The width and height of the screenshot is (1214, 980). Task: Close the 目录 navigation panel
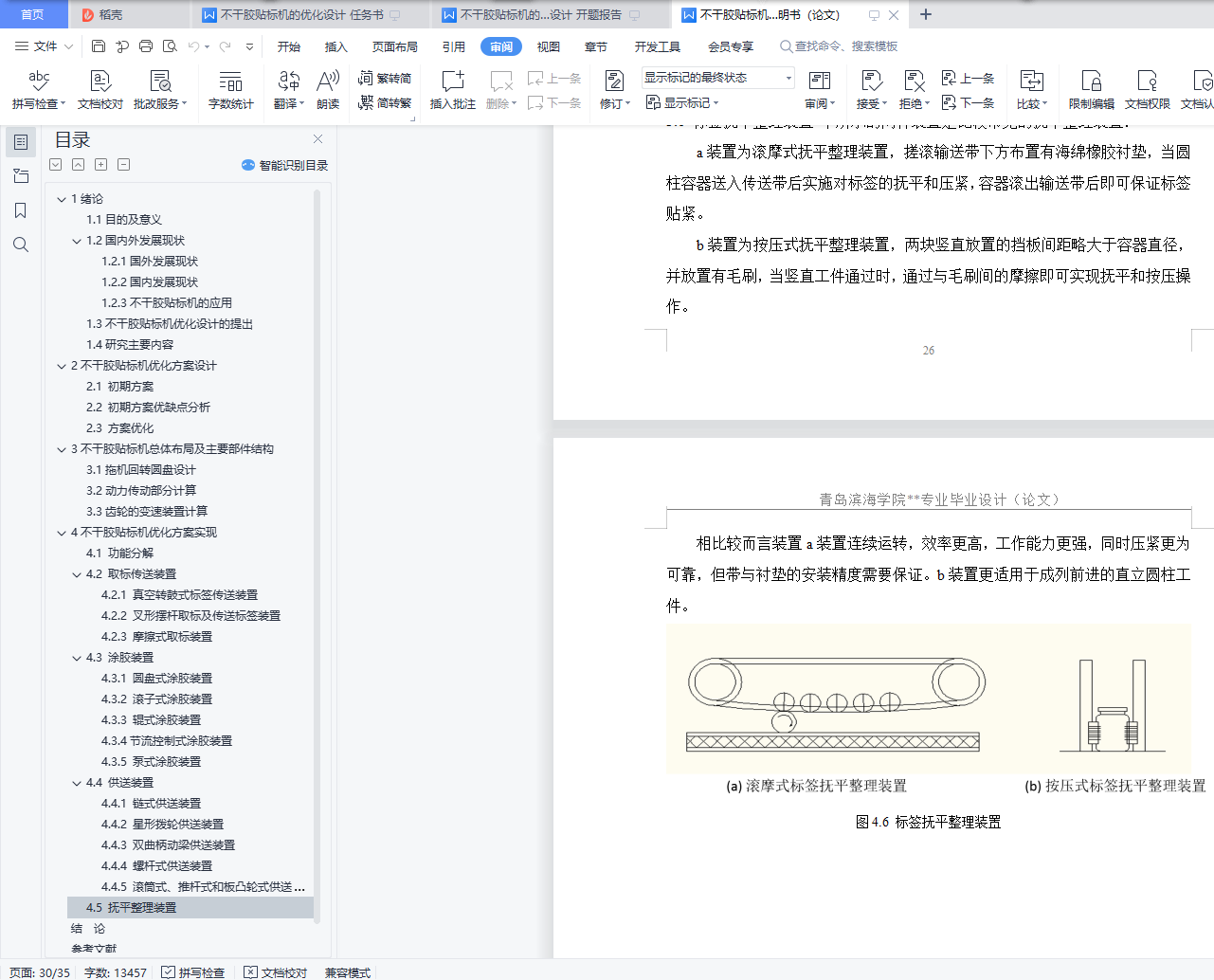(318, 139)
